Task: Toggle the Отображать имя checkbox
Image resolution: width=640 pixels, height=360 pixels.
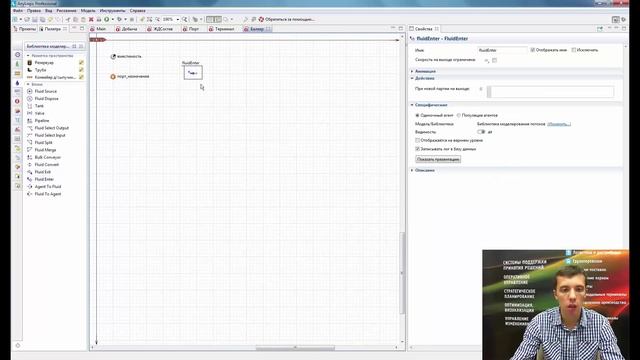Action: (x=533, y=50)
